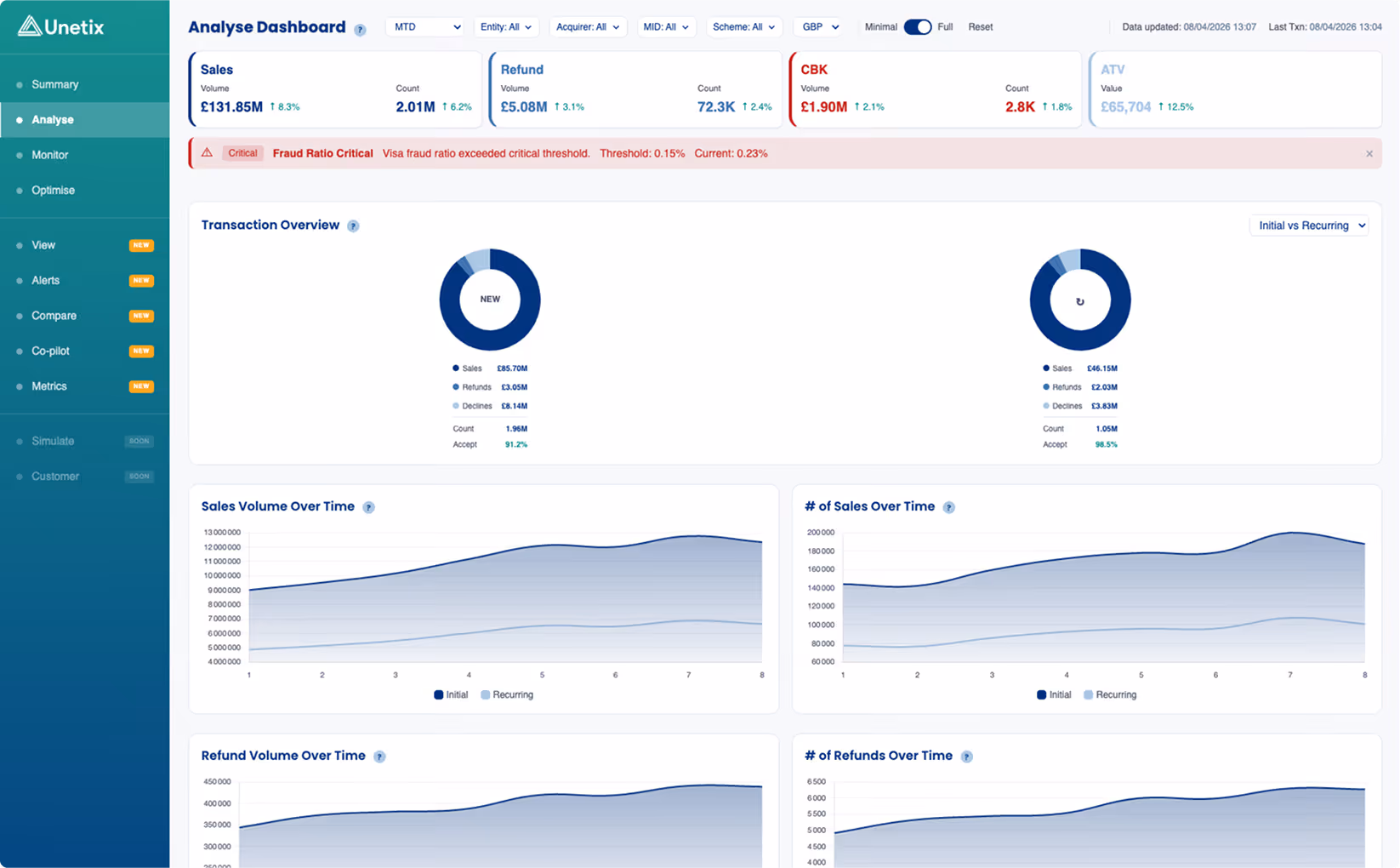Image resolution: width=1400 pixels, height=868 pixels.
Task: Click the SOON badge beside Customer
Action: point(139,477)
